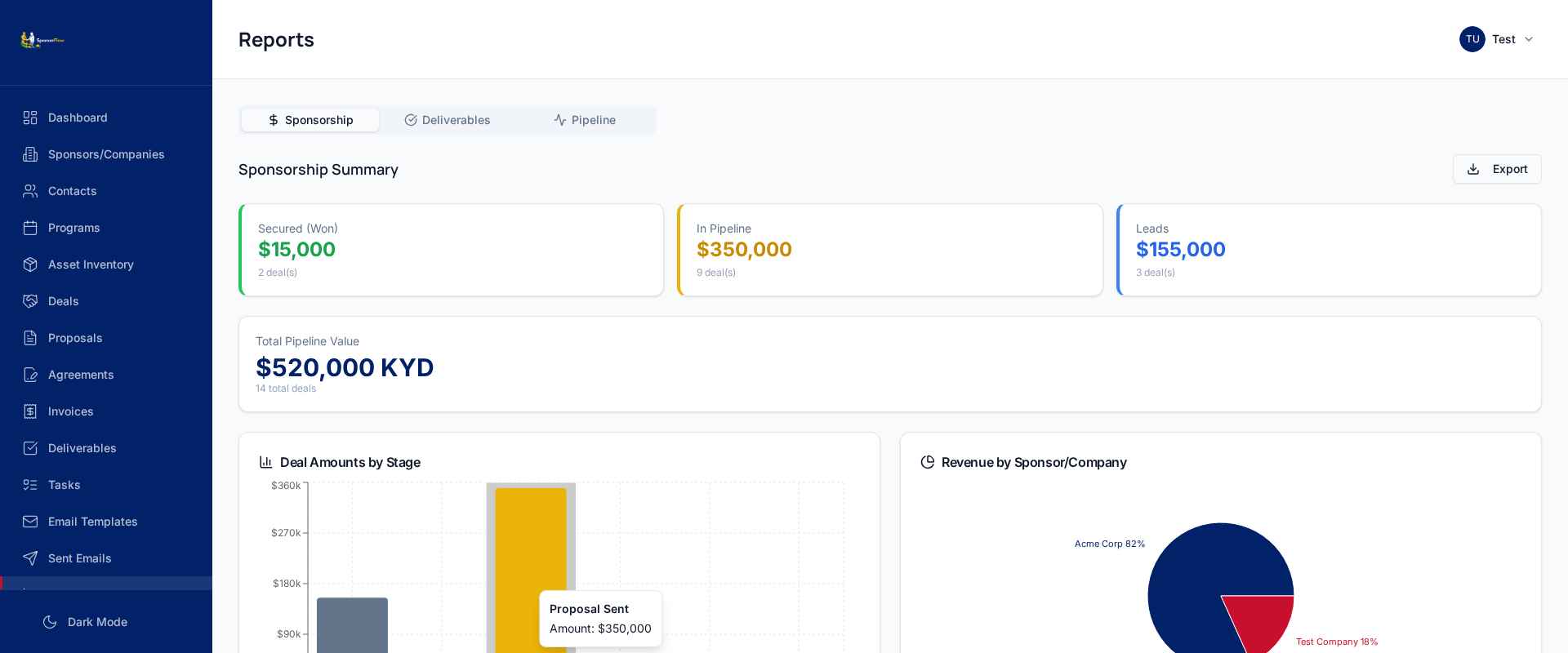Open Agreements page in sidebar
The image size is (1568, 653).
click(106, 375)
